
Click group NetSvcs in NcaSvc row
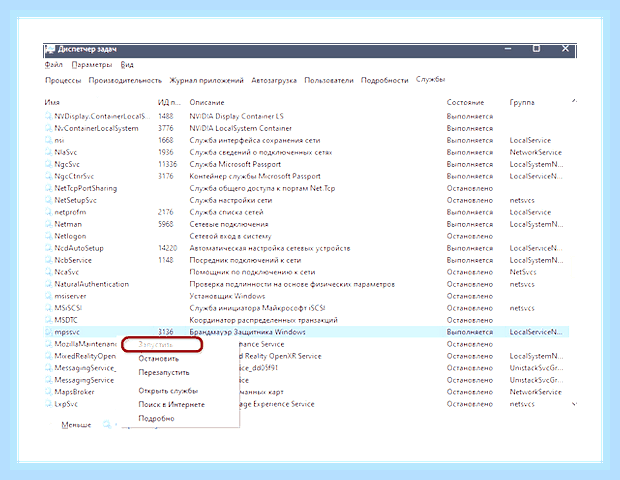(x=523, y=272)
